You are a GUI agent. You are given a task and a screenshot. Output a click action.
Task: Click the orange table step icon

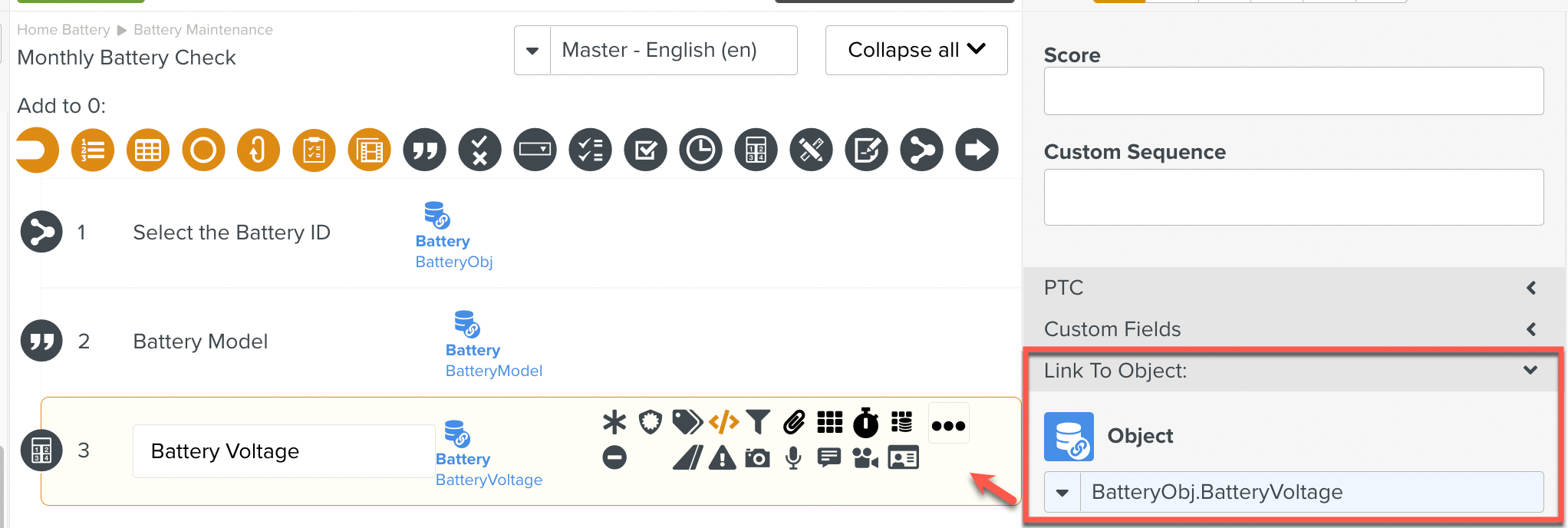coord(148,150)
